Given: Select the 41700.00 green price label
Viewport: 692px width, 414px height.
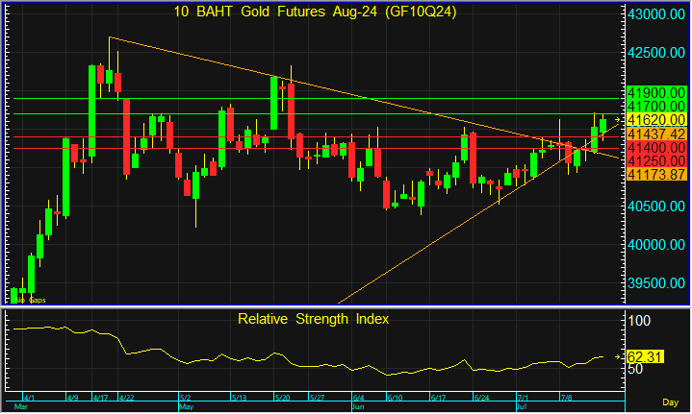Looking at the screenshot, I should [x=655, y=105].
